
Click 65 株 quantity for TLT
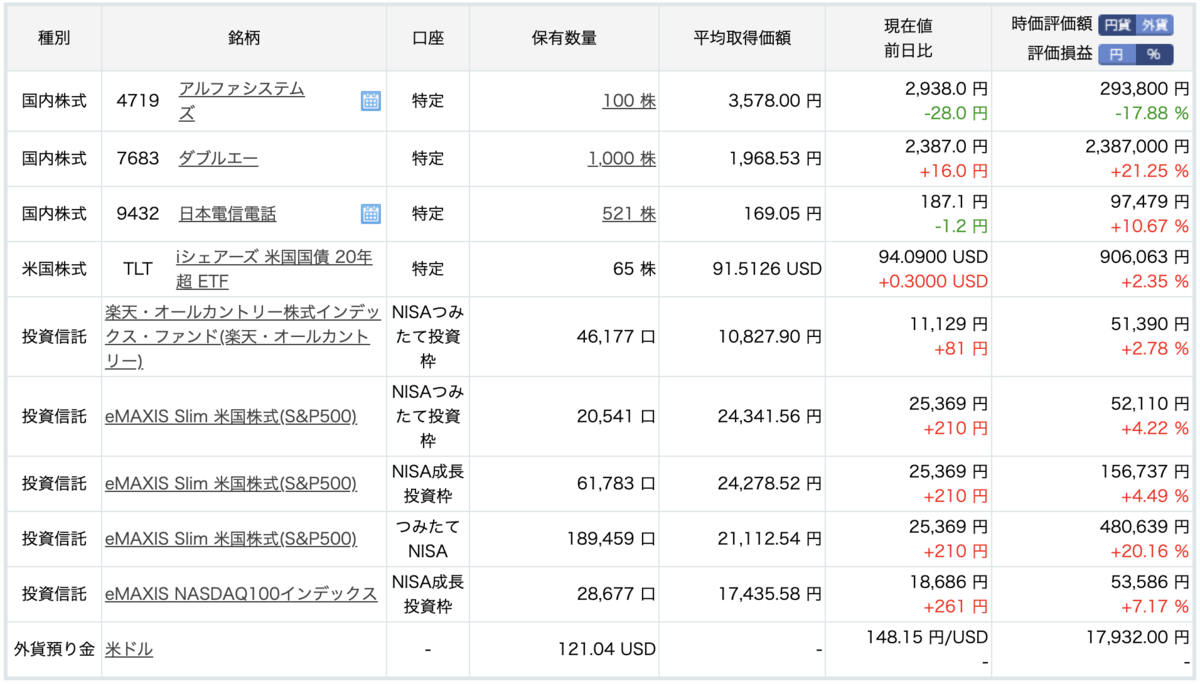[635, 268]
